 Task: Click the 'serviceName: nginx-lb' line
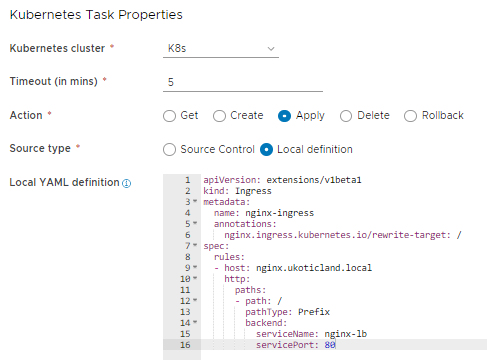click(311, 334)
